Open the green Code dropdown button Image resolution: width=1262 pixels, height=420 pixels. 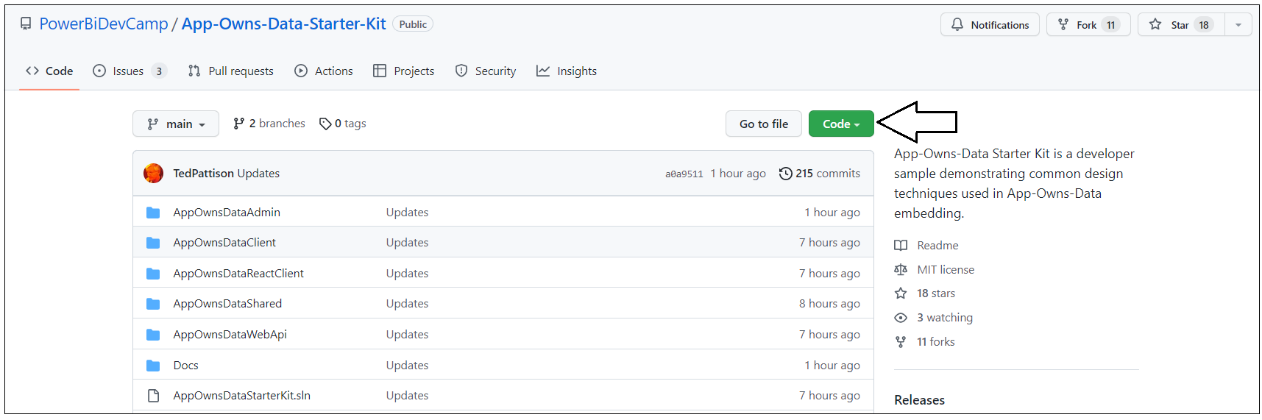(x=841, y=124)
